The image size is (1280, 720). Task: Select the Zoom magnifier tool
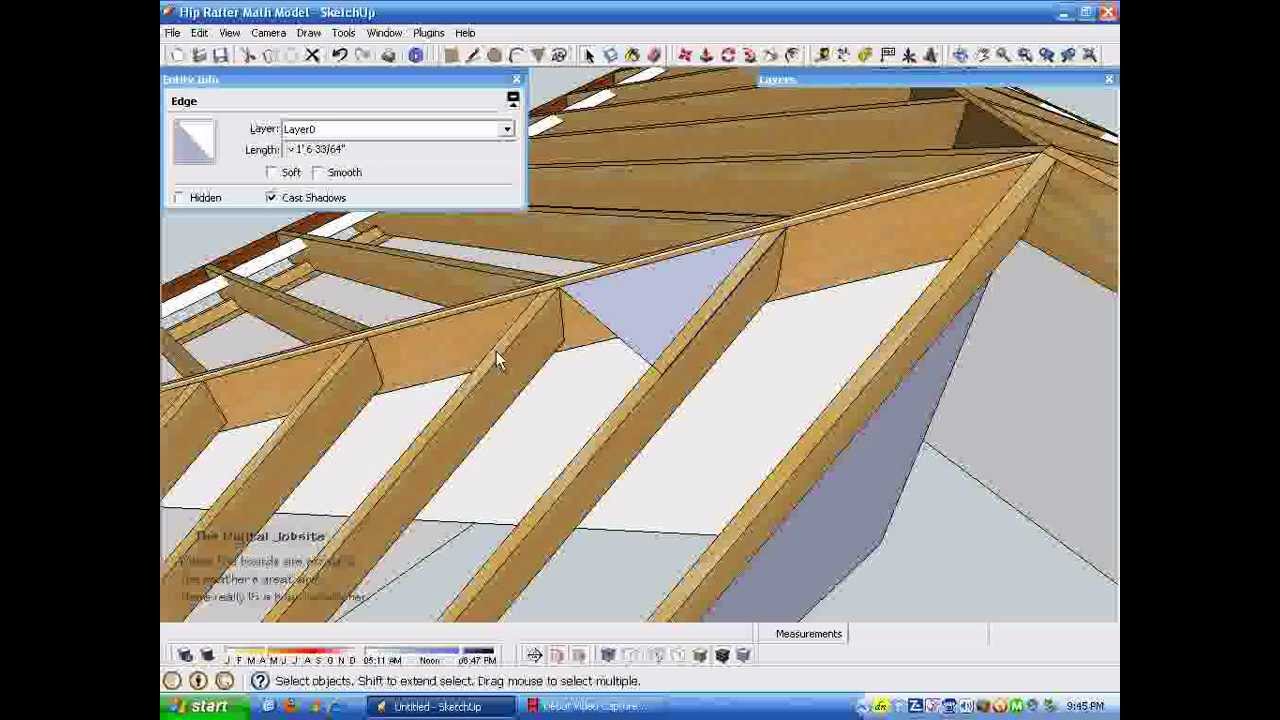point(1003,55)
